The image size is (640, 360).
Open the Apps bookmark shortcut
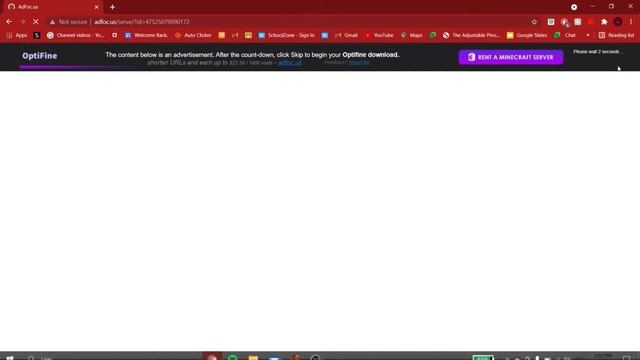[16, 36]
